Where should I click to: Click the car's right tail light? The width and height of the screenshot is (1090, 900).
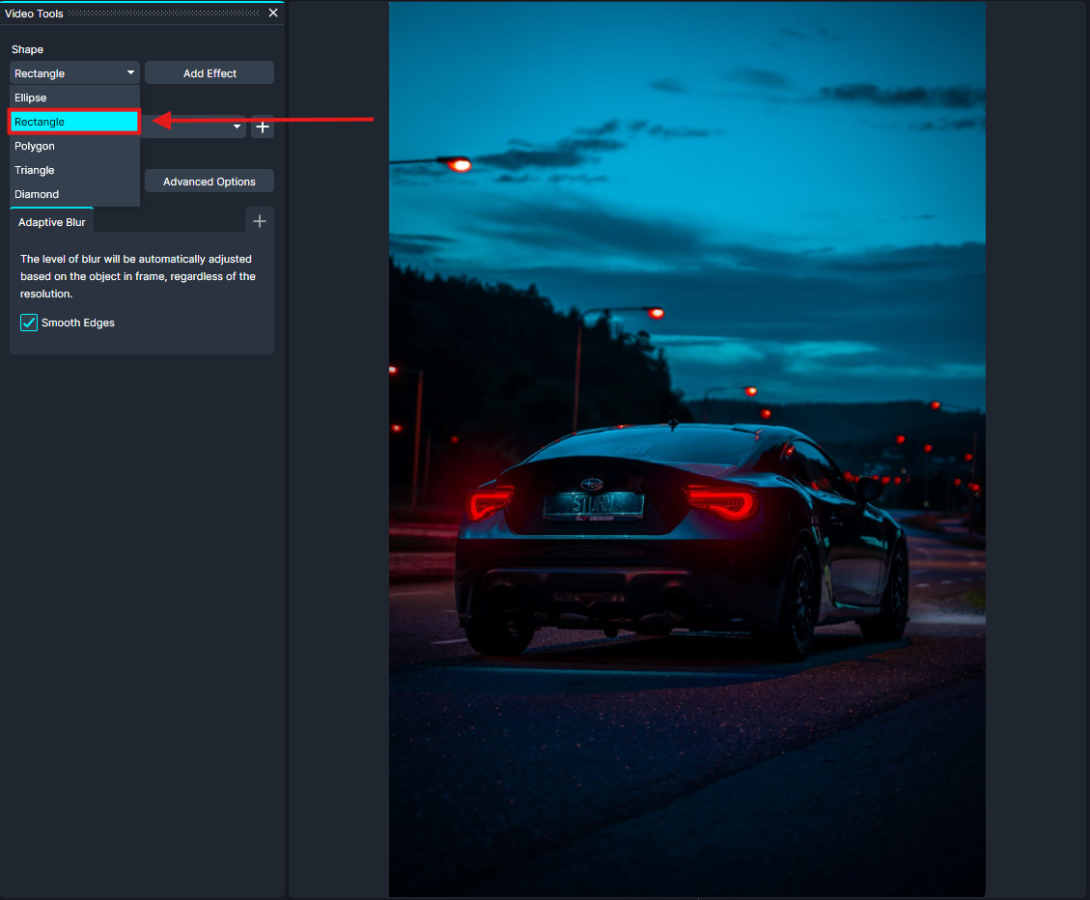[x=721, y=502]
